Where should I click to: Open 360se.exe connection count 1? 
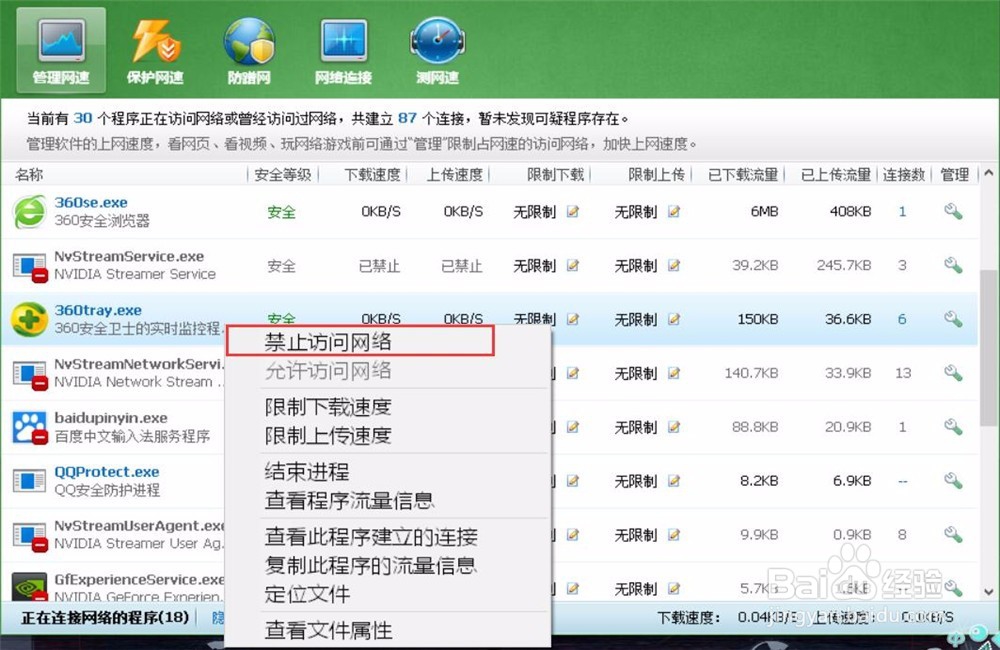click(x=902, y=211)
